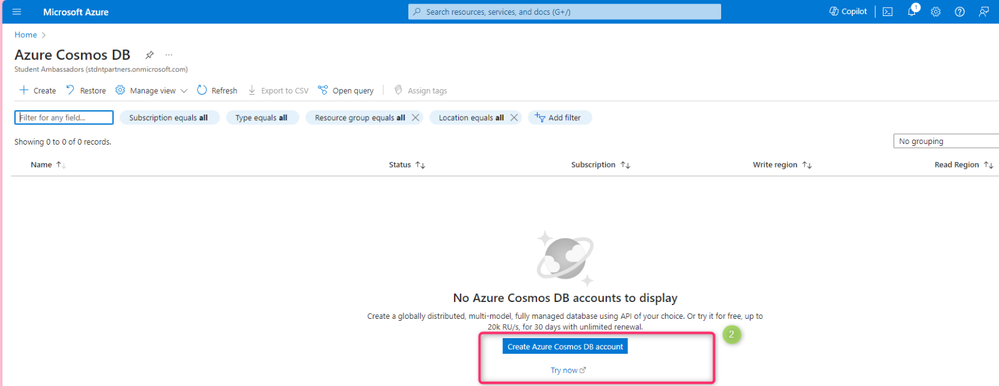This screenshot has width=999, height=386.
Task: Open the notifications bell
Action: point(912,11)
